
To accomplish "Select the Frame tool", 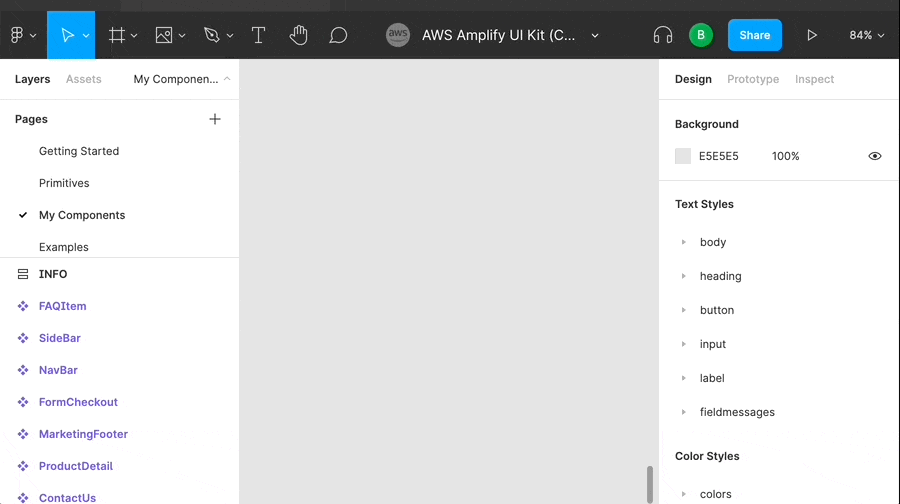I will [117, 35].
